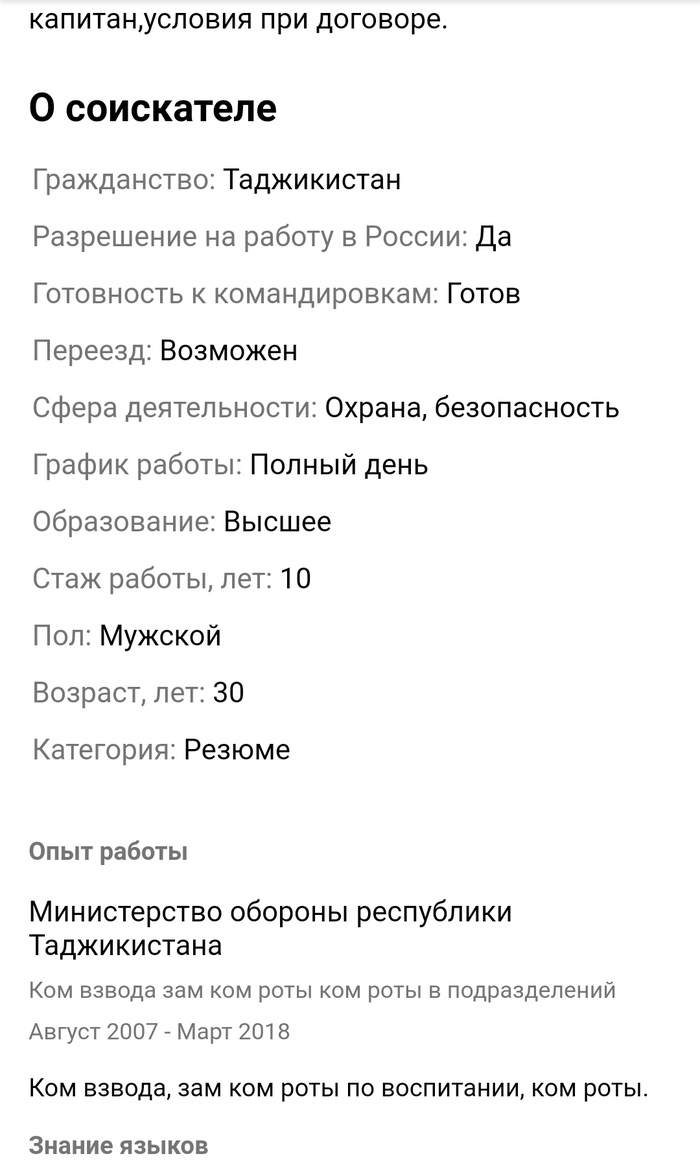This screenshot has height=1167, width=700.
Task: Tap the top line 'капитан,условия при договоре.'
Action: click(x=238, y=20)
